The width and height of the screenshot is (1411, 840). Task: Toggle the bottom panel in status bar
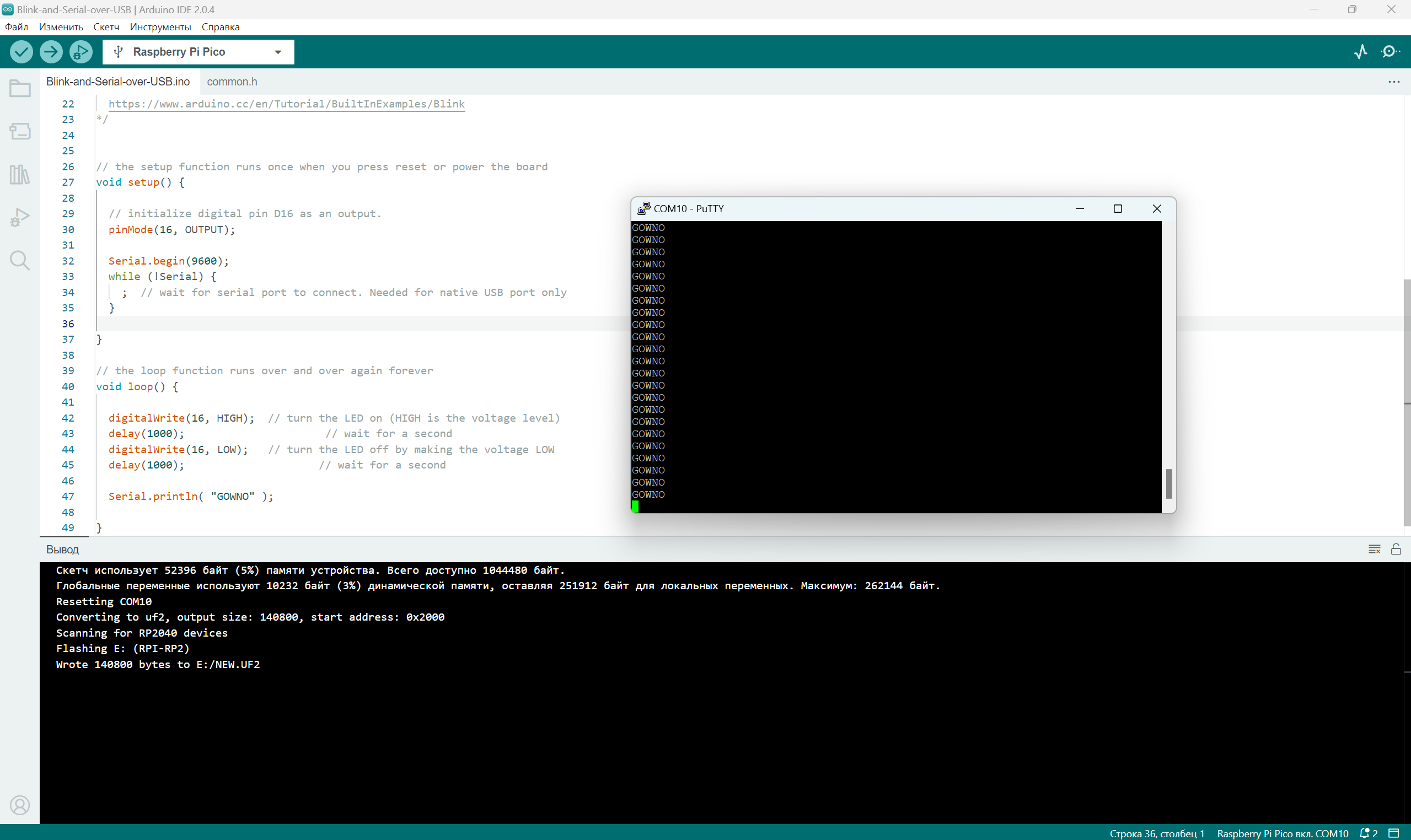coord(1393,833)
